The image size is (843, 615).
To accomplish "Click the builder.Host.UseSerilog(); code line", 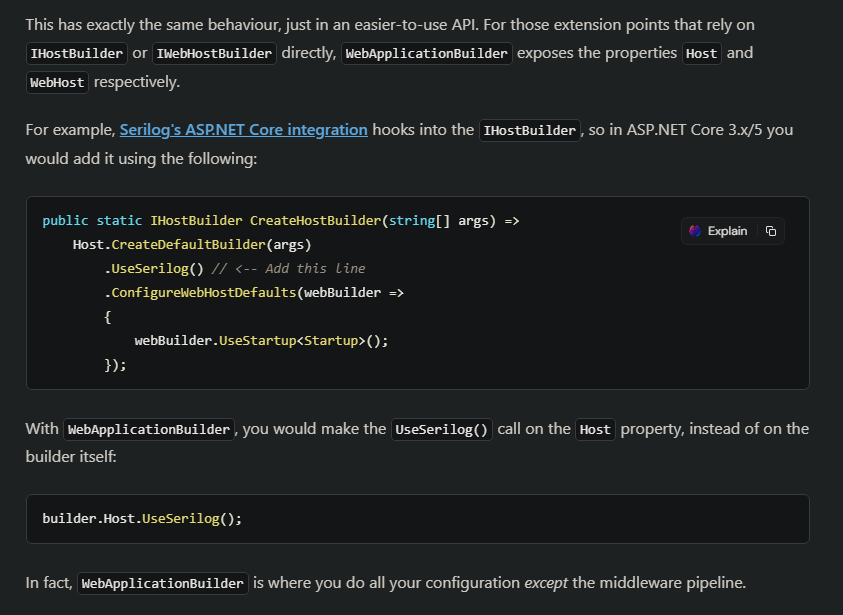I will click(142, 519).
